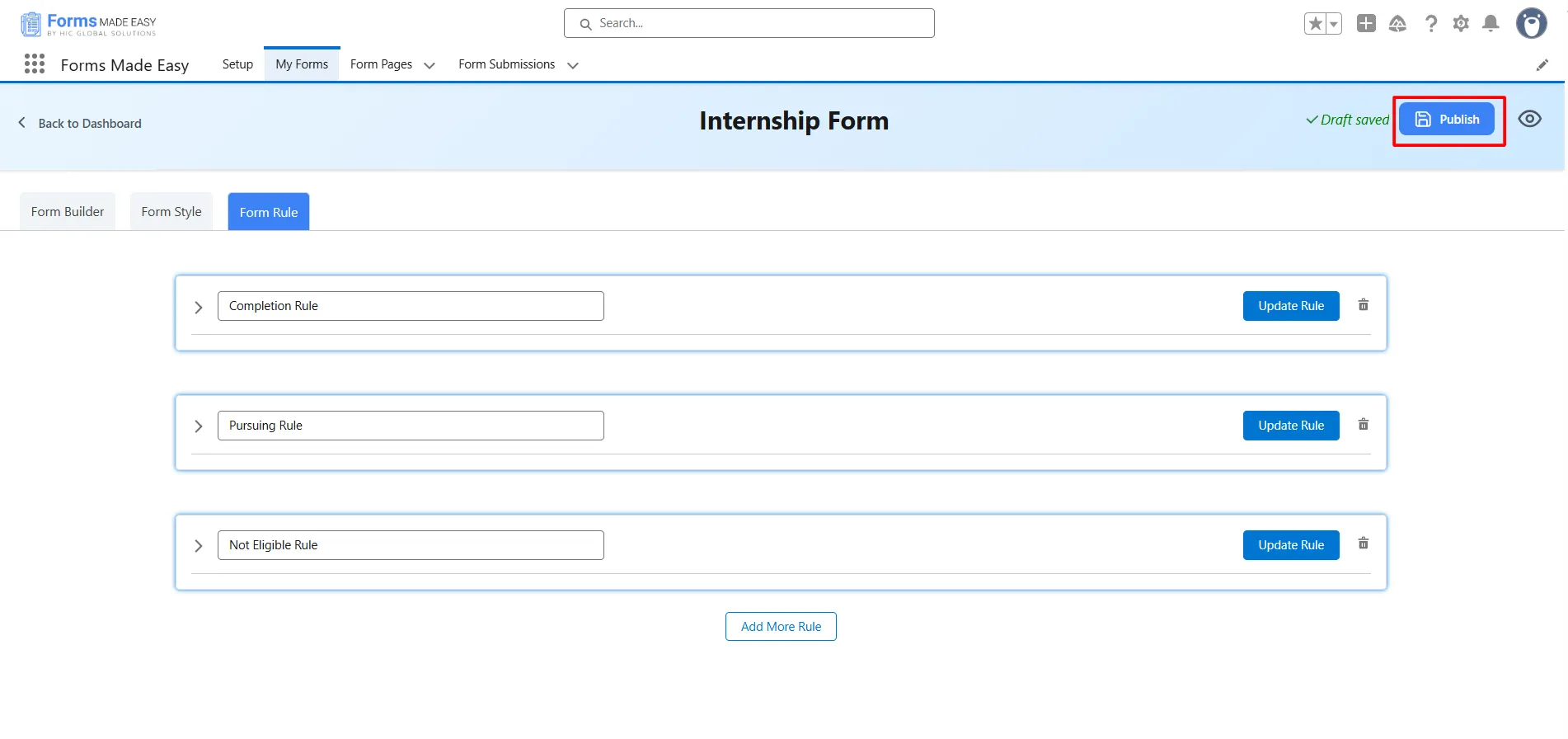Click the Pursuing Rule name field
The height and width of the screenshot is (739, 1568).
click(x=411, y=426)
